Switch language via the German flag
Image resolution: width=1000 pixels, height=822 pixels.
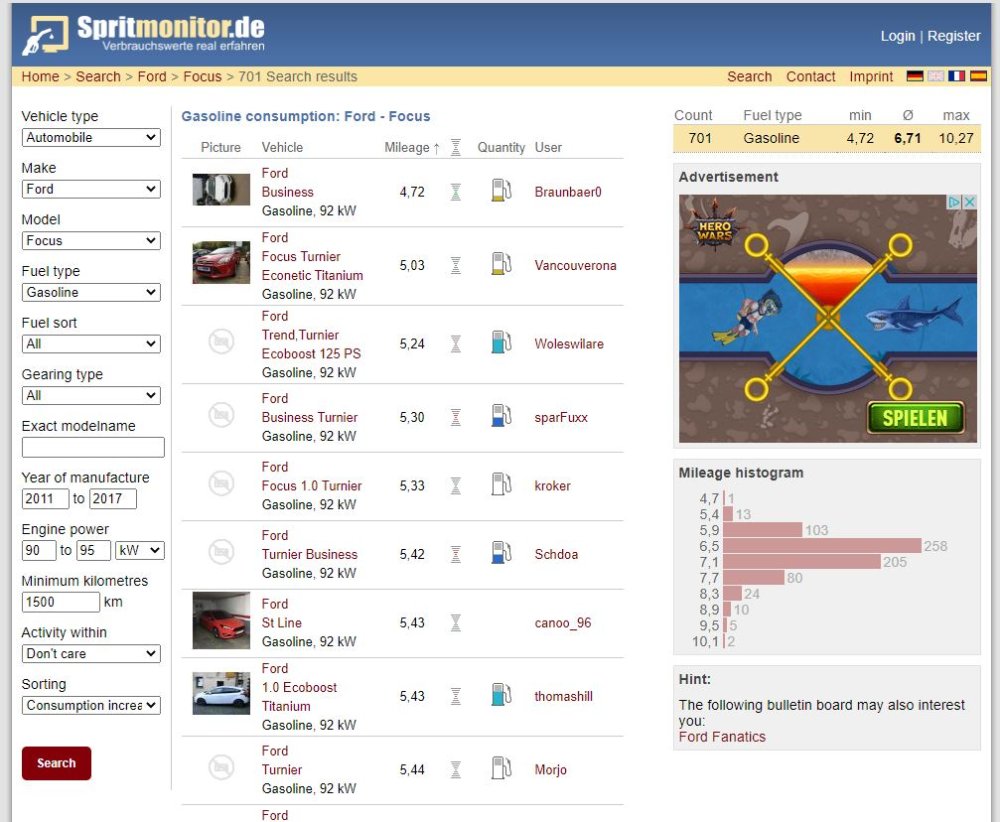[914, 76]
